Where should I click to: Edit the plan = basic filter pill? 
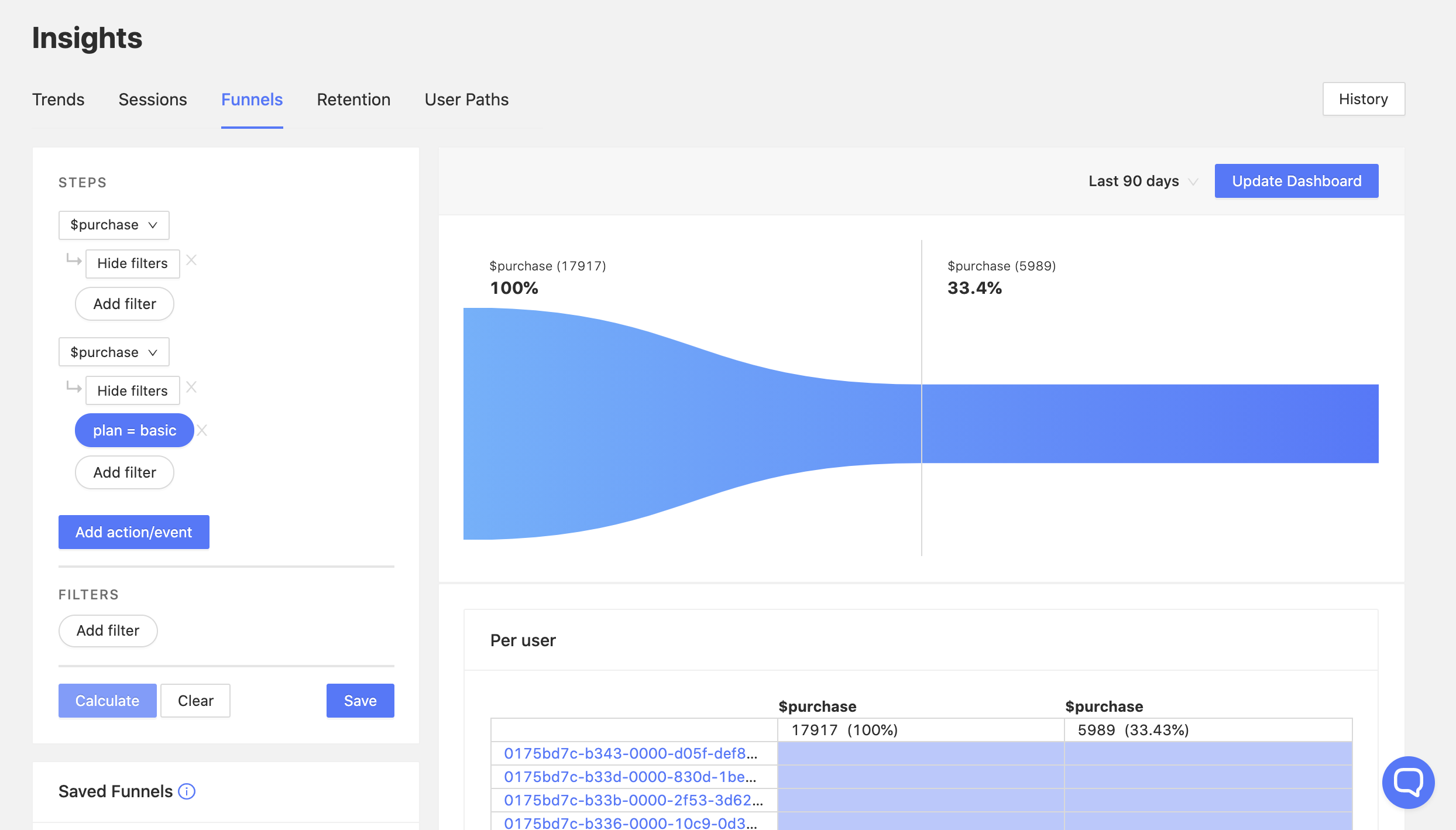click(134, 431)
